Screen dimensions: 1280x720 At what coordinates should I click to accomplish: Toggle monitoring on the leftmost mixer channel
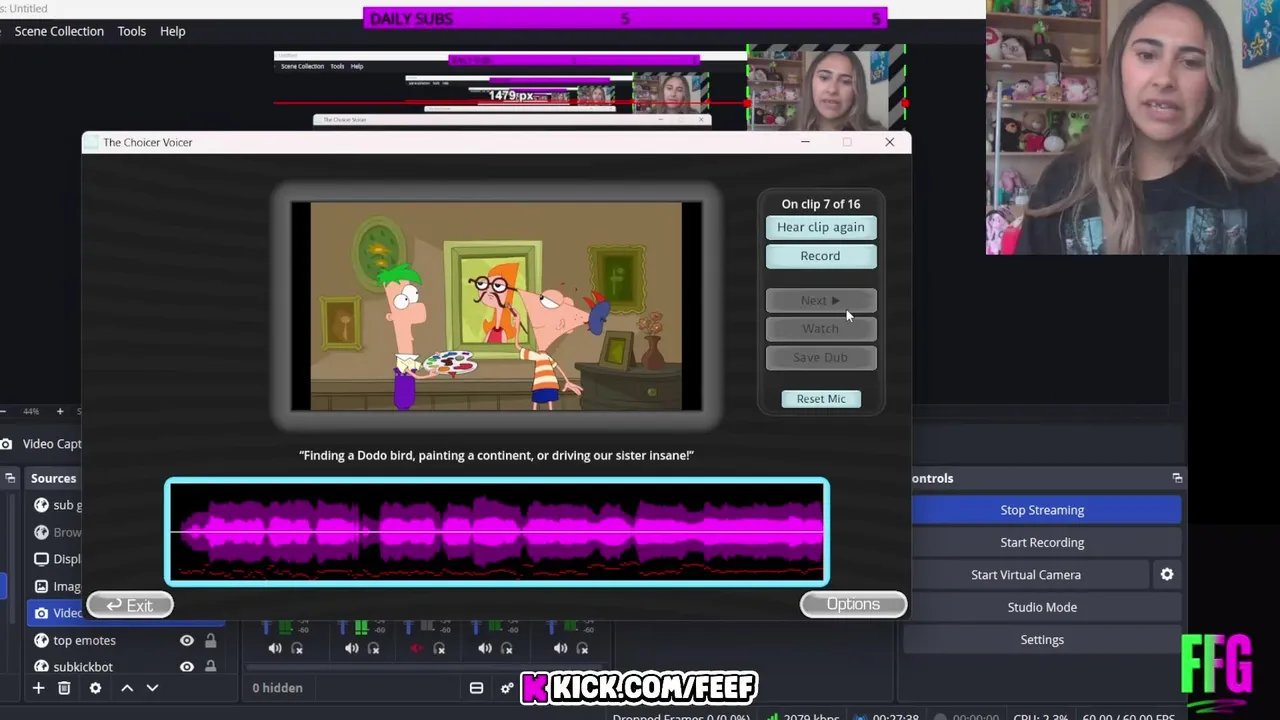tap(297, 648)
